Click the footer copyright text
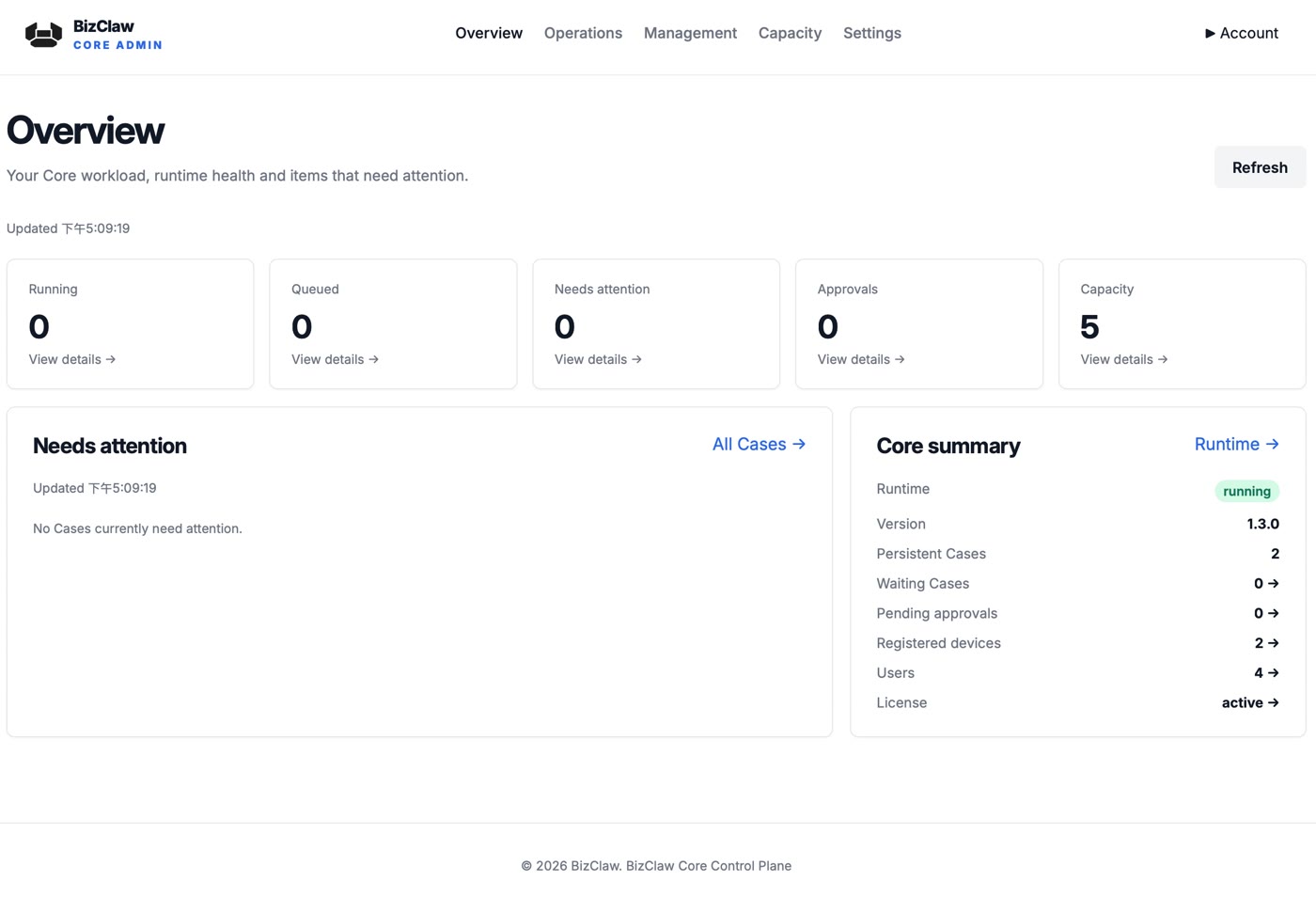Screen dimensions: 1316x897 [x=656, y=866]
